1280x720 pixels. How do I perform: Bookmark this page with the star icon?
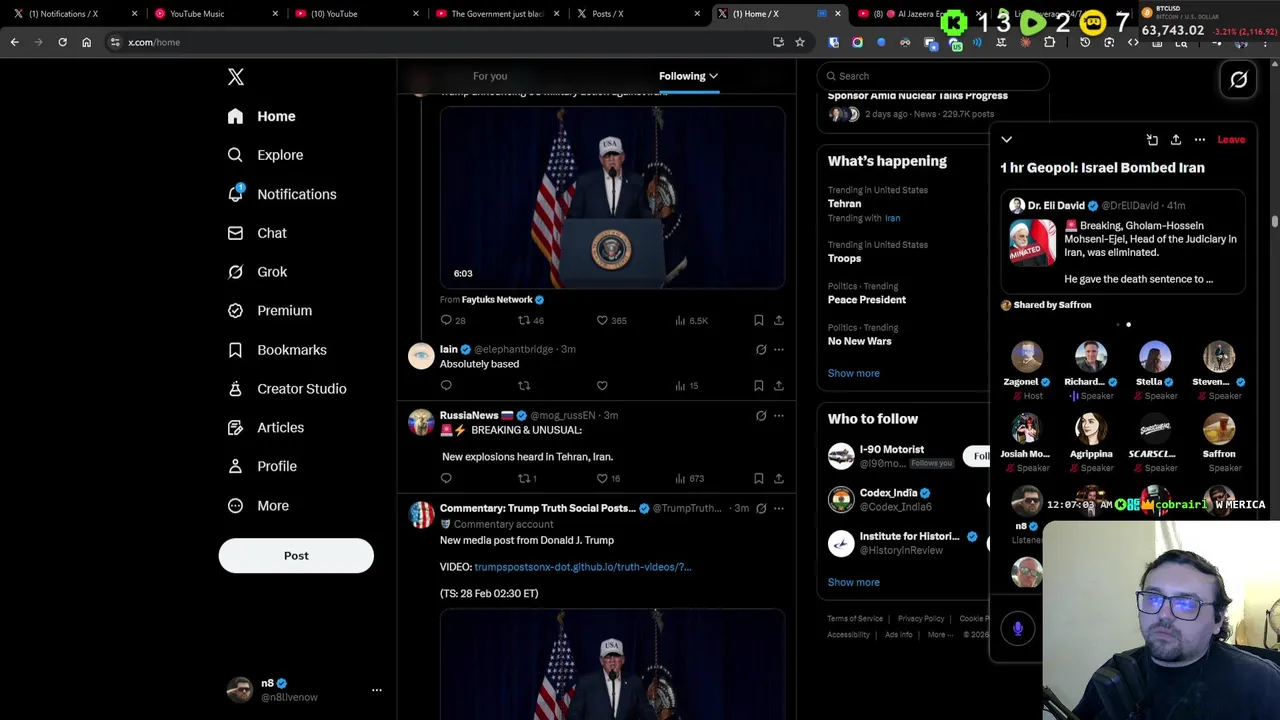point(800,42)
